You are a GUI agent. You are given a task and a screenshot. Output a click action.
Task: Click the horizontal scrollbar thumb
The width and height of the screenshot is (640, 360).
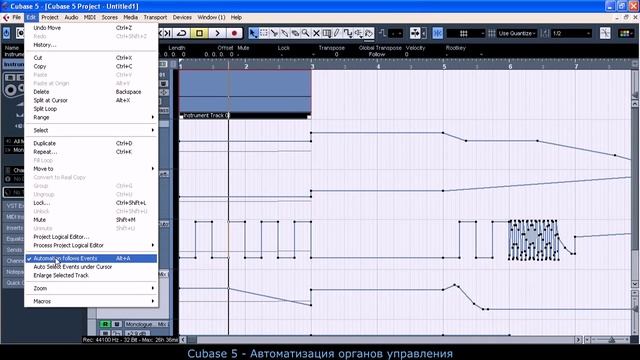[192, 340]
